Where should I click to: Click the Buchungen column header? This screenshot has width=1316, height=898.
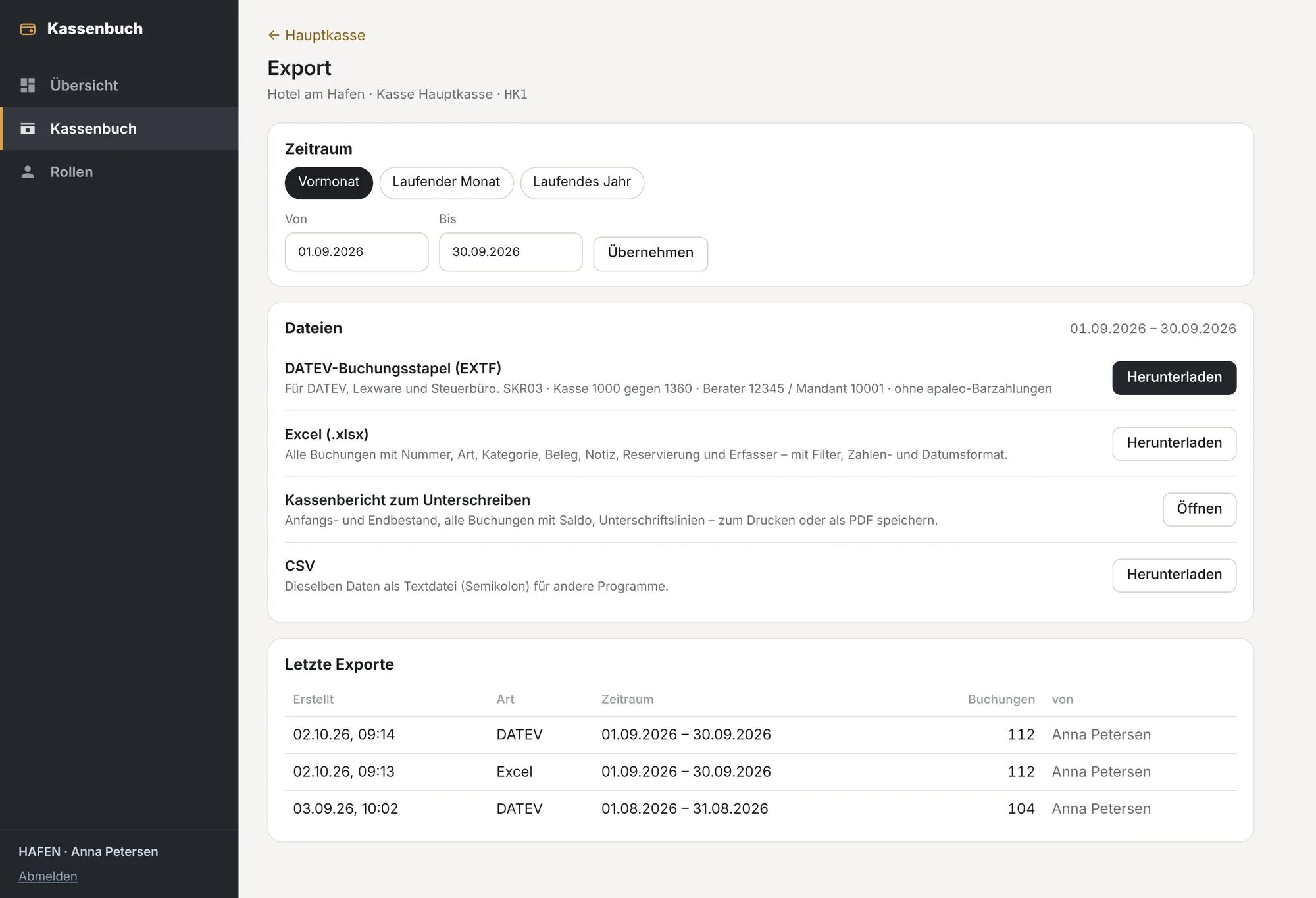click(x=1001, y=699)
